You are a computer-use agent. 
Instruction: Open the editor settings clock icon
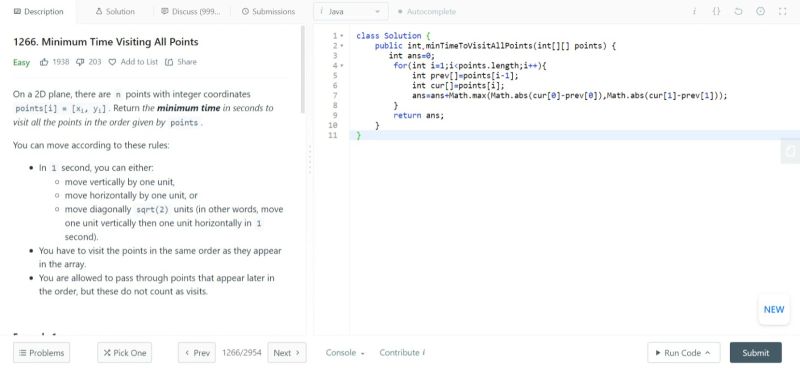(760, 11)
